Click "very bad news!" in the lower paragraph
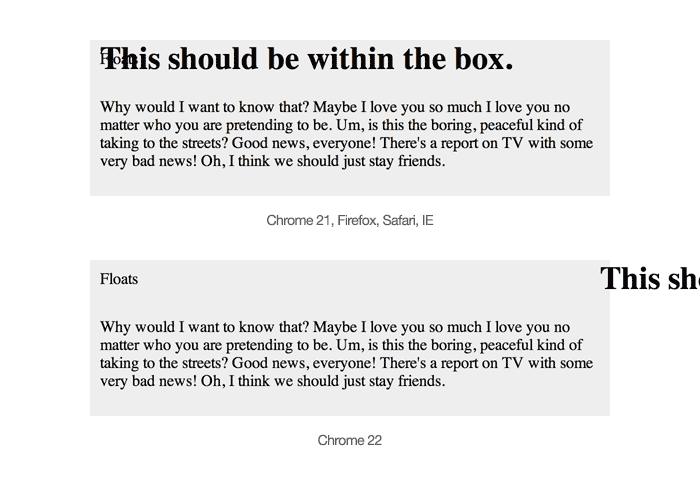Screen dimensions: 700x480 coord(148,381)
